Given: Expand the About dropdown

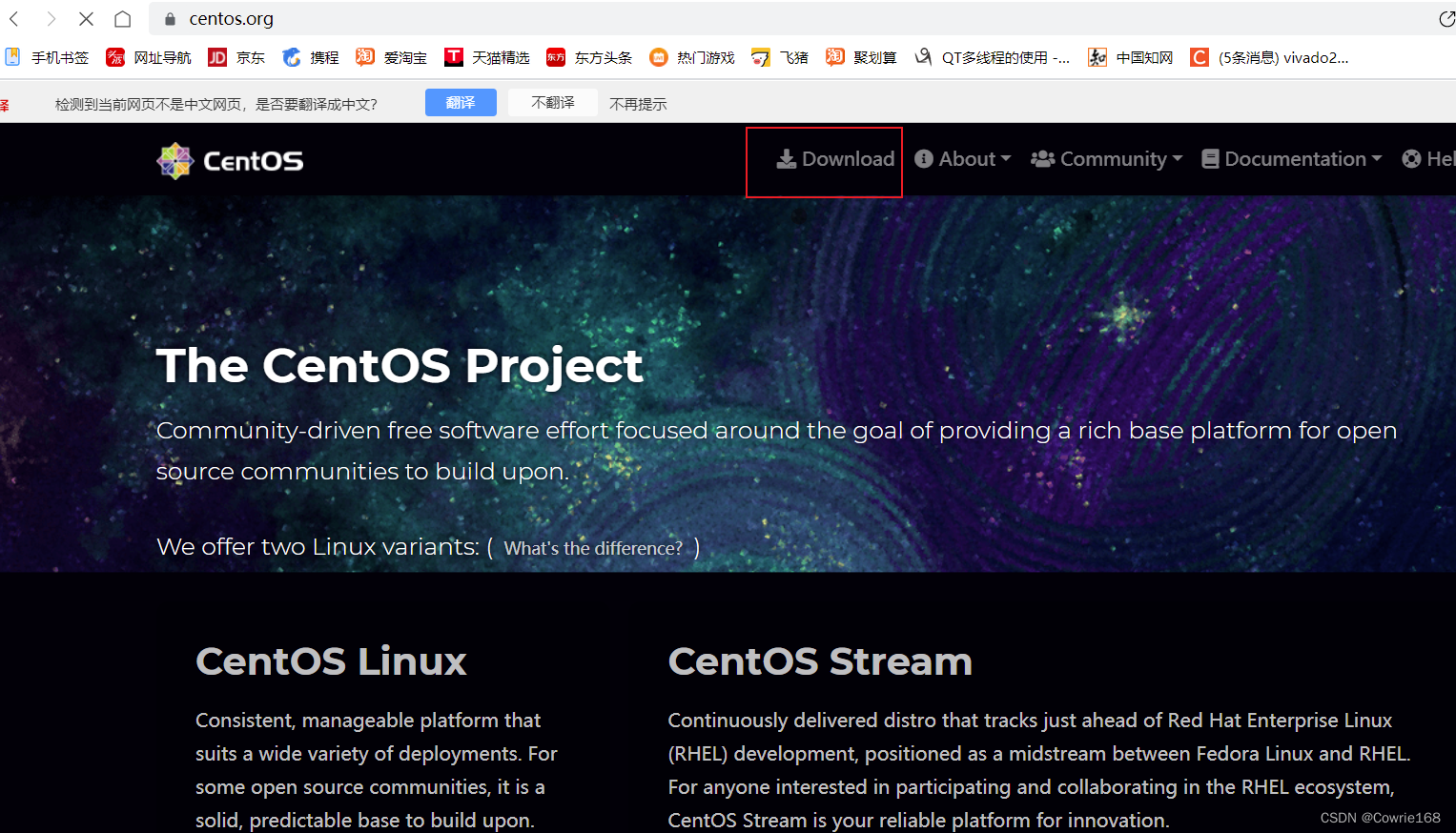Looking at the screenshot, I should 962,158.
